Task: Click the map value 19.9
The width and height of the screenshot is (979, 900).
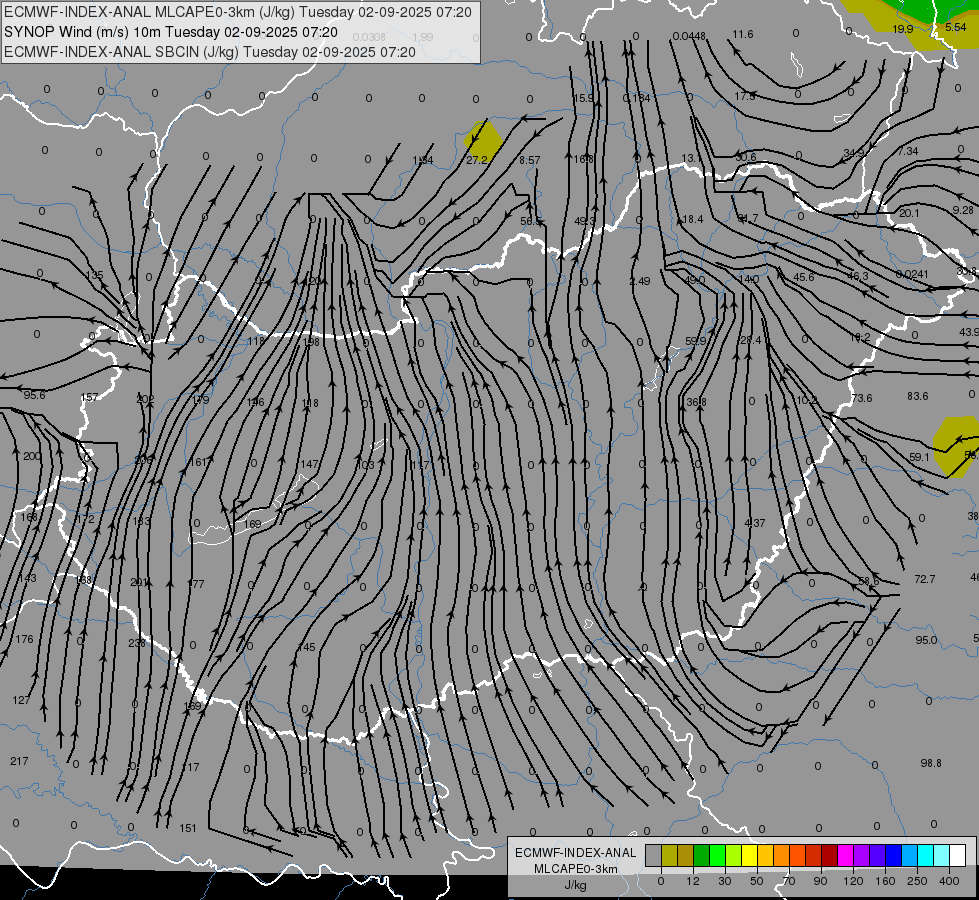Action: click(x=903, y=29)
